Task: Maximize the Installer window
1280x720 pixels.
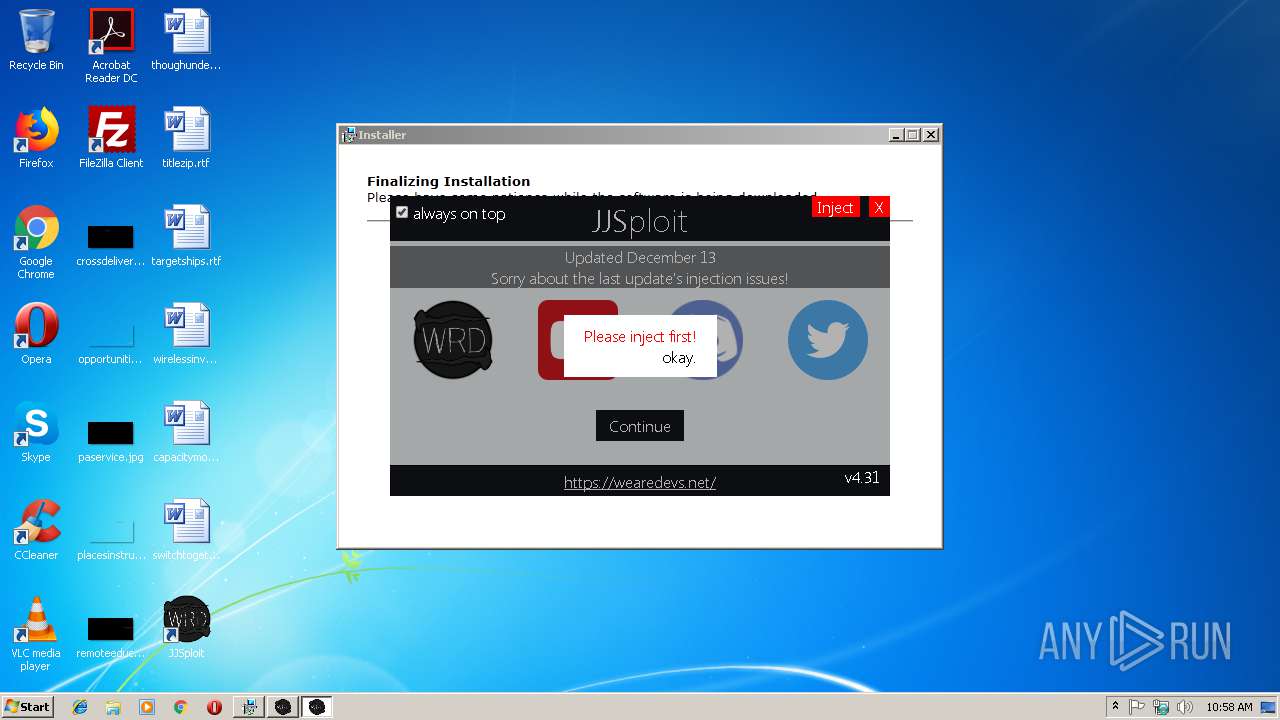Action: 913,135
